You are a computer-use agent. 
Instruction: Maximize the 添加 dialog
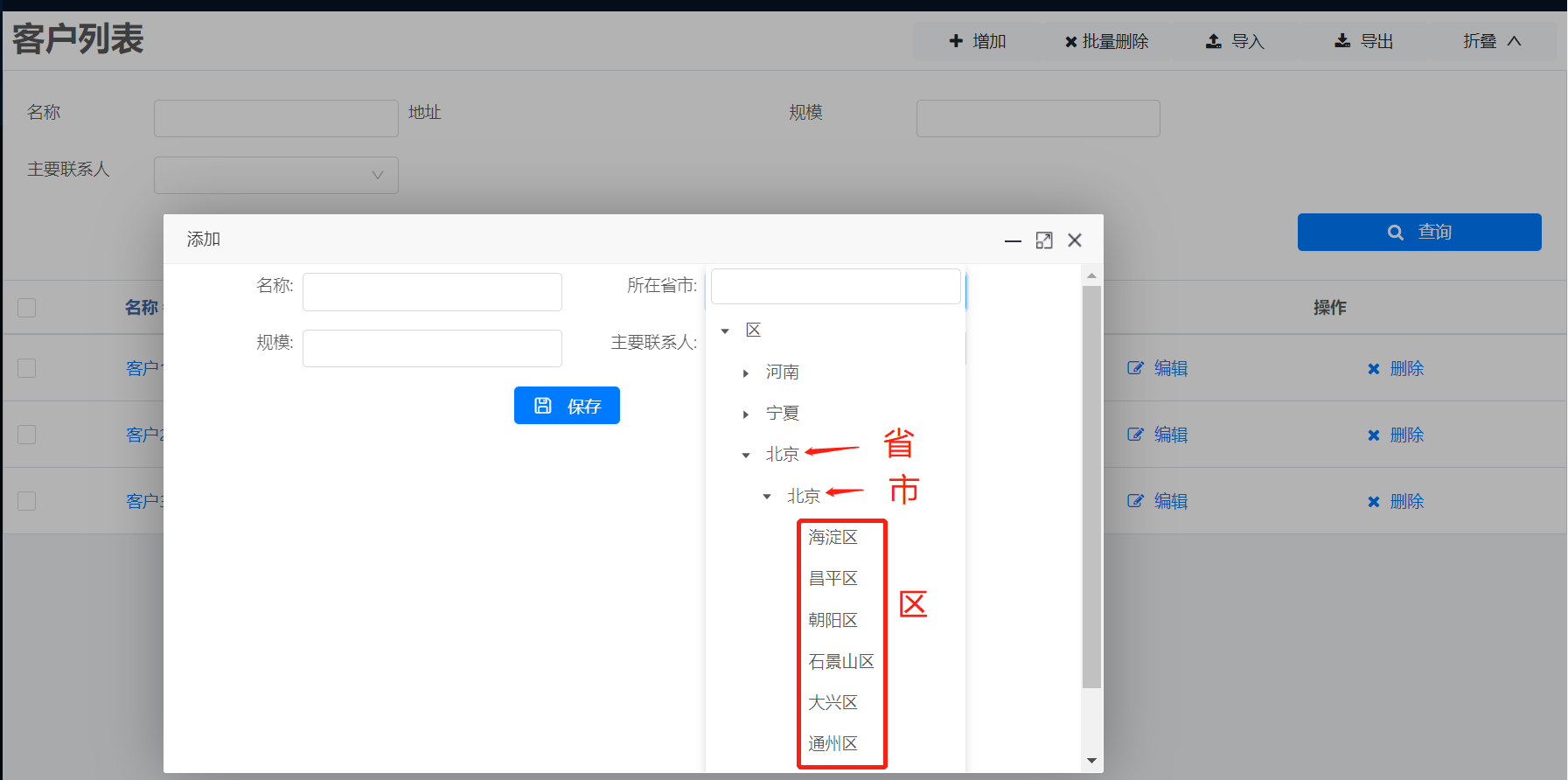click(1044, 240)
